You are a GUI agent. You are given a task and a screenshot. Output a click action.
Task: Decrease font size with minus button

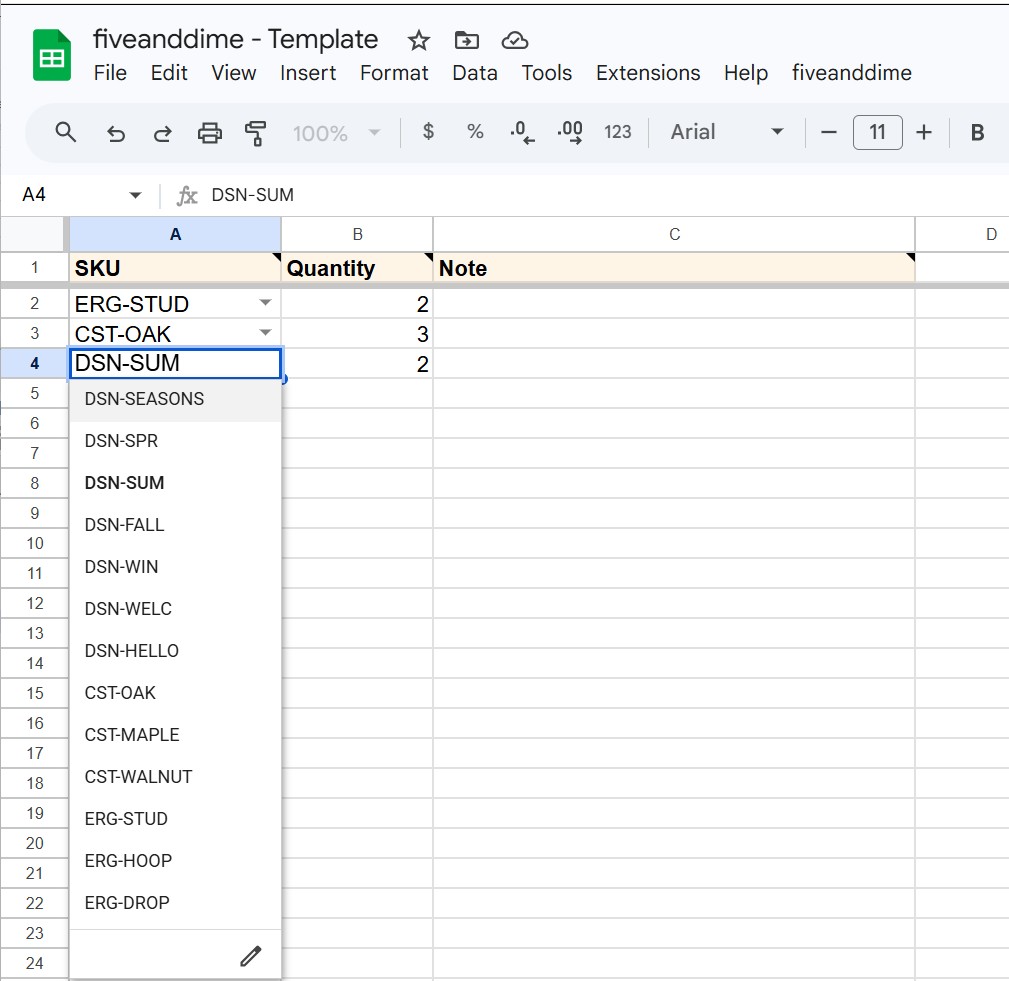(x=829, y=133)
